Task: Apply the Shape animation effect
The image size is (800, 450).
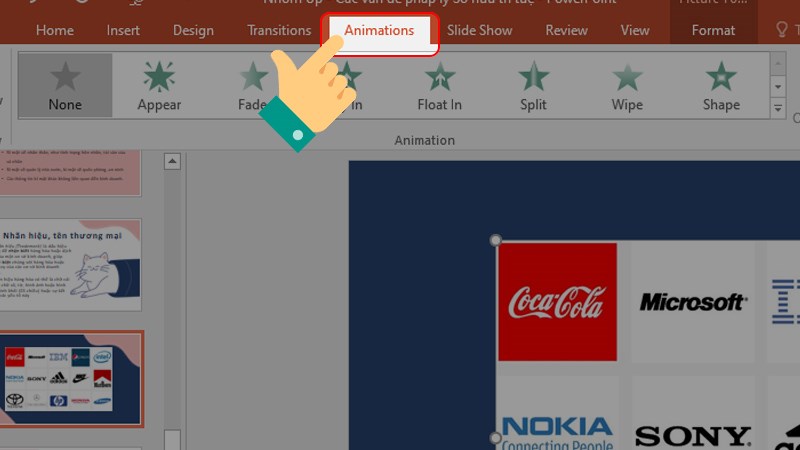Action: click(721, 85)
